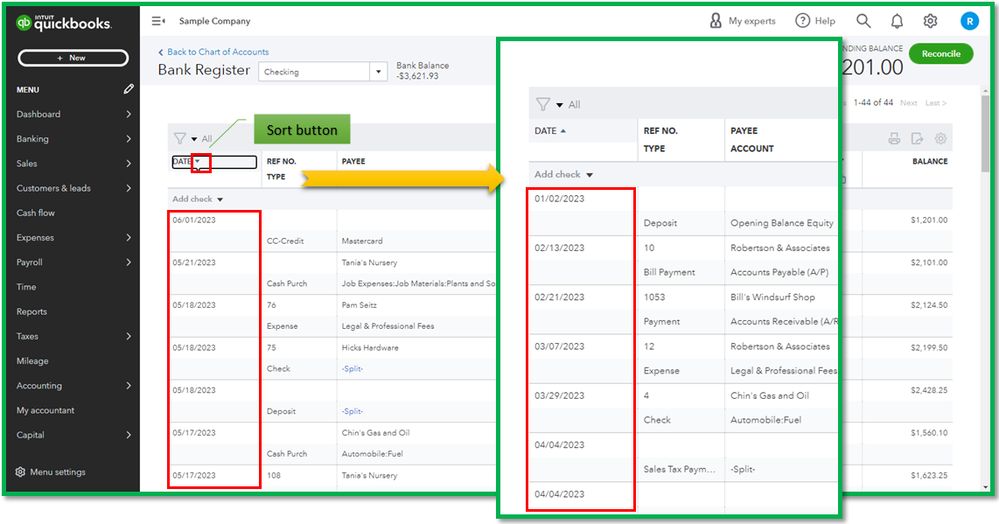Open My accountant menu item
999x524 pixels.
coord(45,411)
